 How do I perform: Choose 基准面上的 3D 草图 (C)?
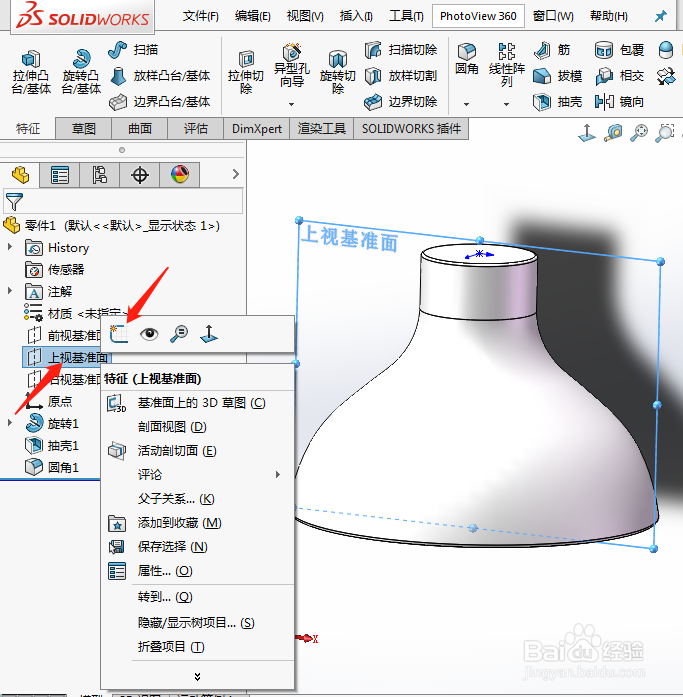198,403
